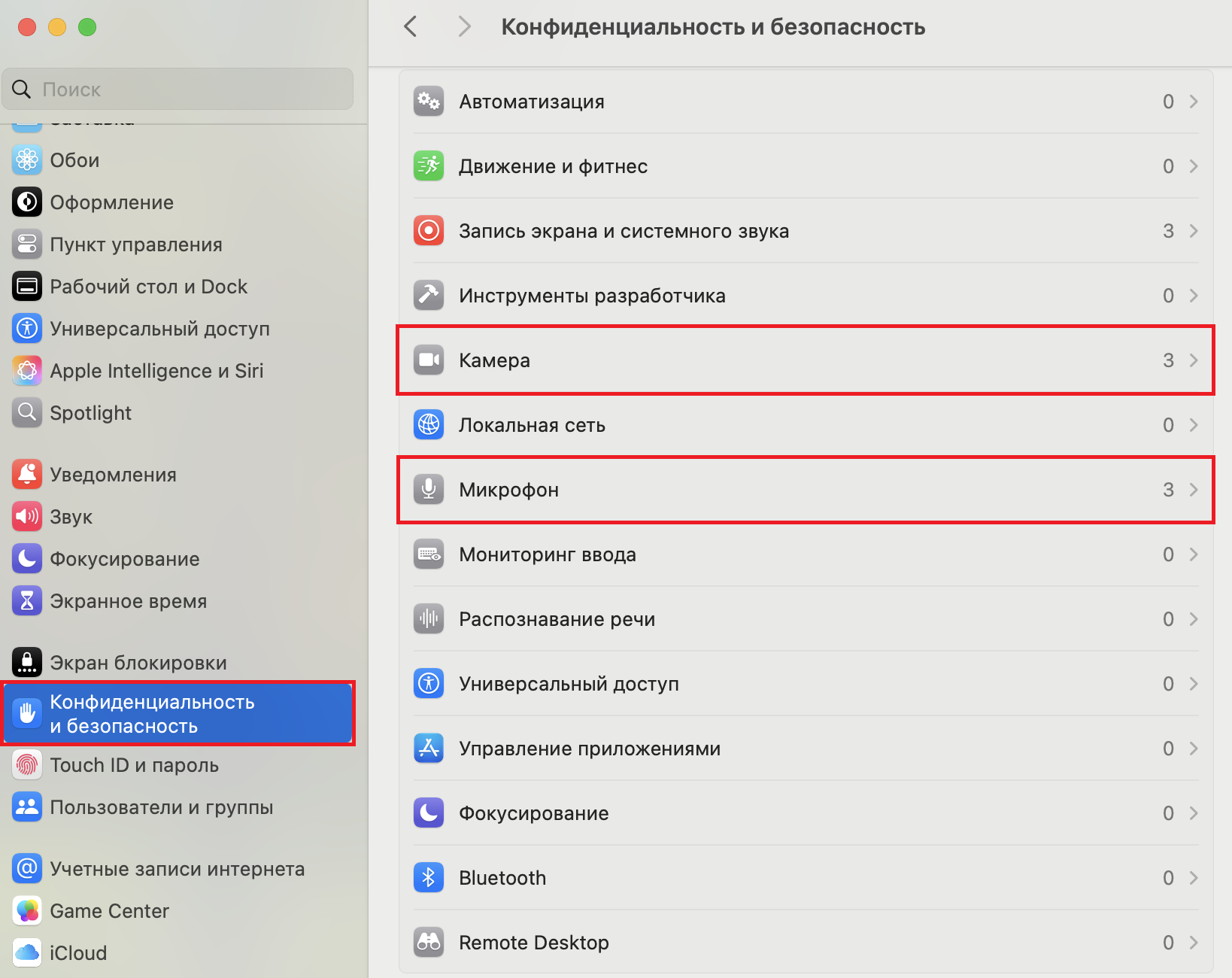This screenshot has height=978, width=1232.
Task: Click the forward navigation arrow
Action: click(465, 27)
